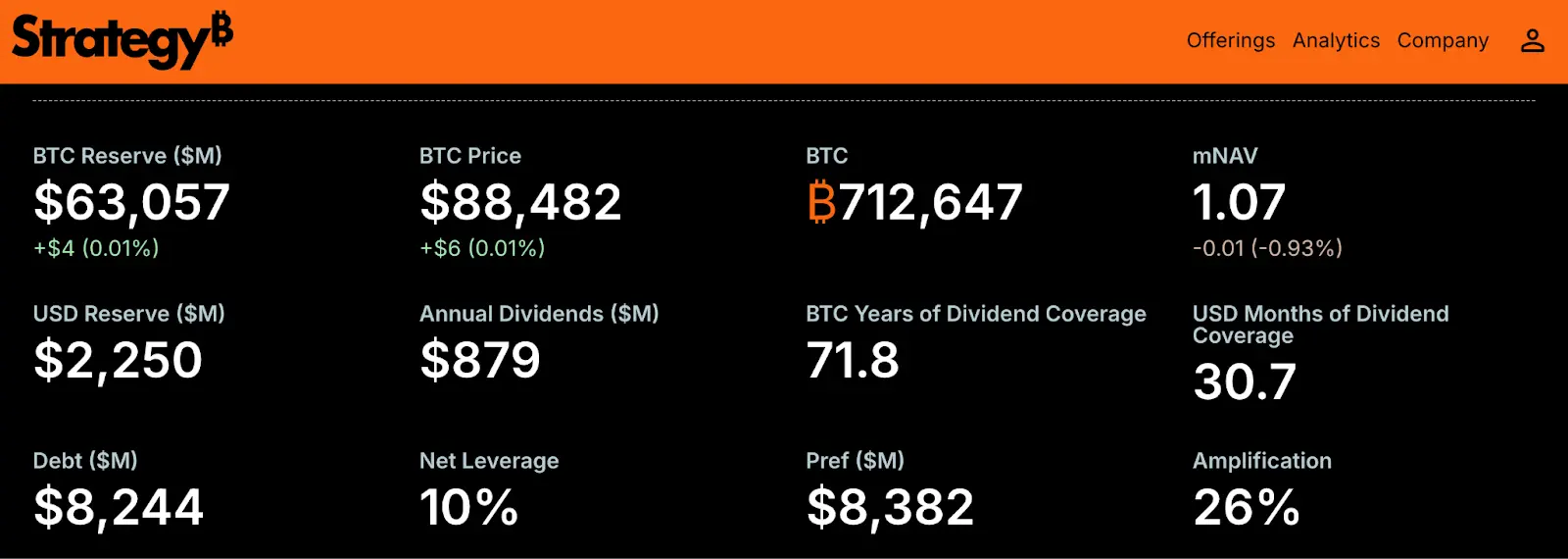Screen dimensions: 1568x559
Task: Click the Debt value $8,244
Action: [x=119, y=508]
